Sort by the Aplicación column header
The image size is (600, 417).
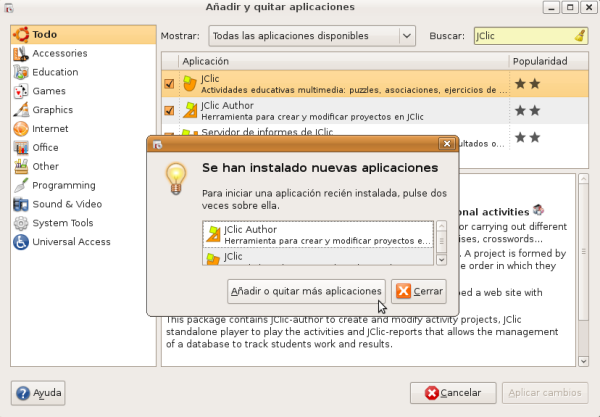[342, 61]
